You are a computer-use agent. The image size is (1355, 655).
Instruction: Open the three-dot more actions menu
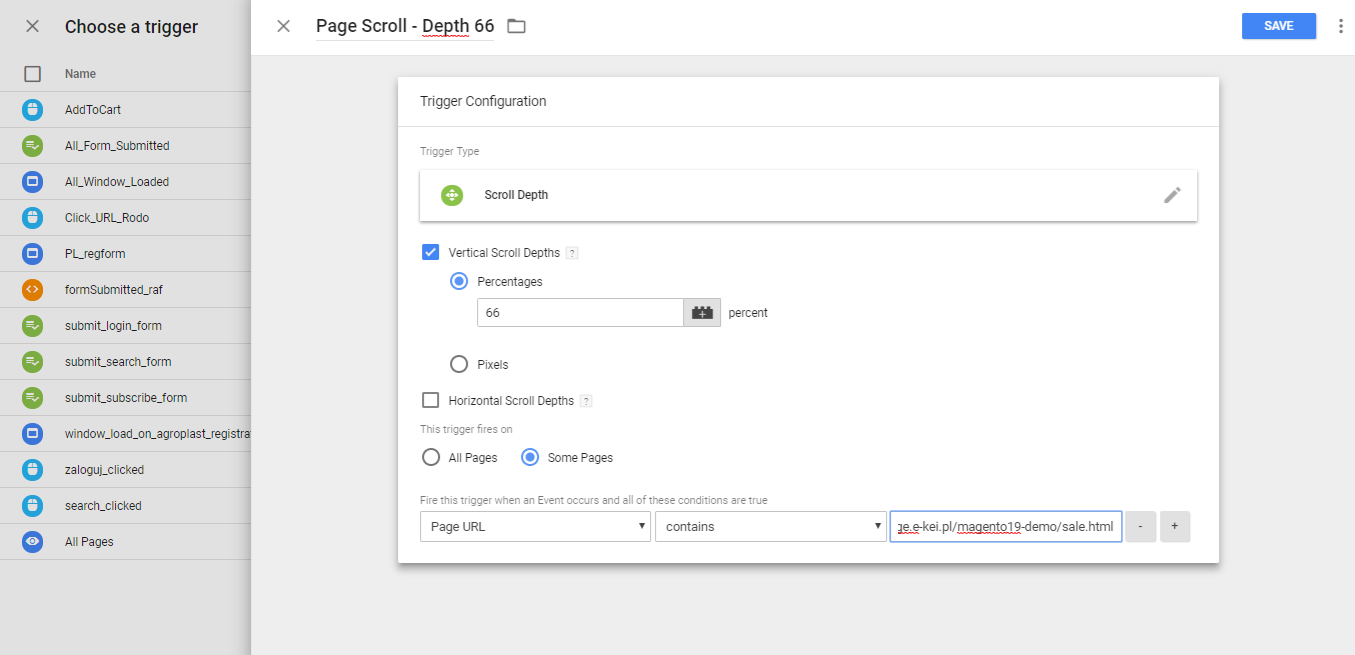[x=1340, y=26]
